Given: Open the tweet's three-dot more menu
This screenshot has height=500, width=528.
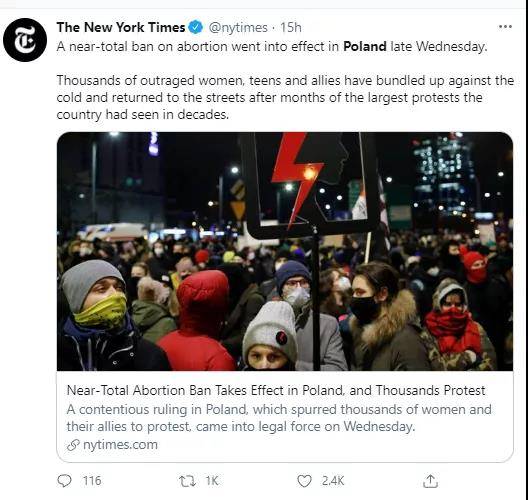Looking at the screenshot, I should coord(505,27).
